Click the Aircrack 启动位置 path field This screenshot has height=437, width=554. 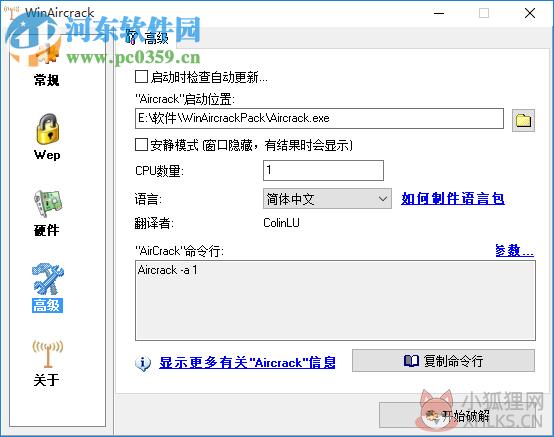[x=319, y=118]
